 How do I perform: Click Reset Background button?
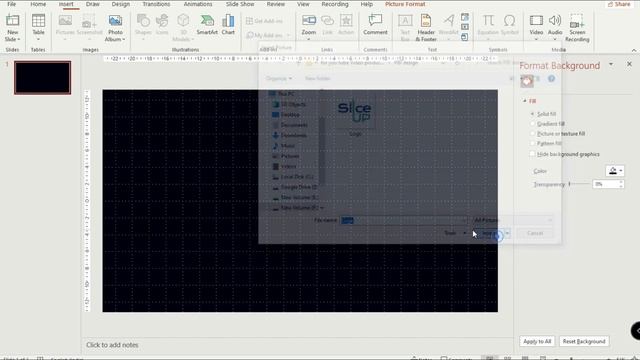click(584, 341)
